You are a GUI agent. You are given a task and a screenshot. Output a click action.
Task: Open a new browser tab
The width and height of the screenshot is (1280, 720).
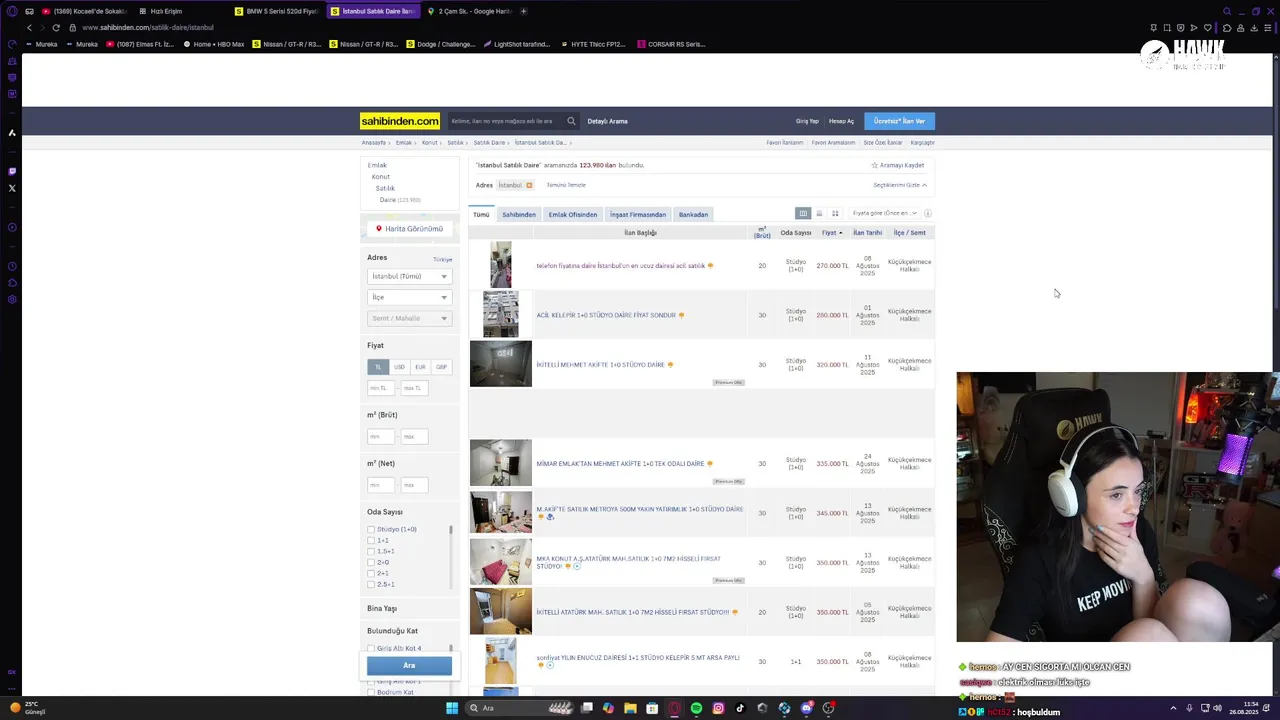(x=523, y=11)
